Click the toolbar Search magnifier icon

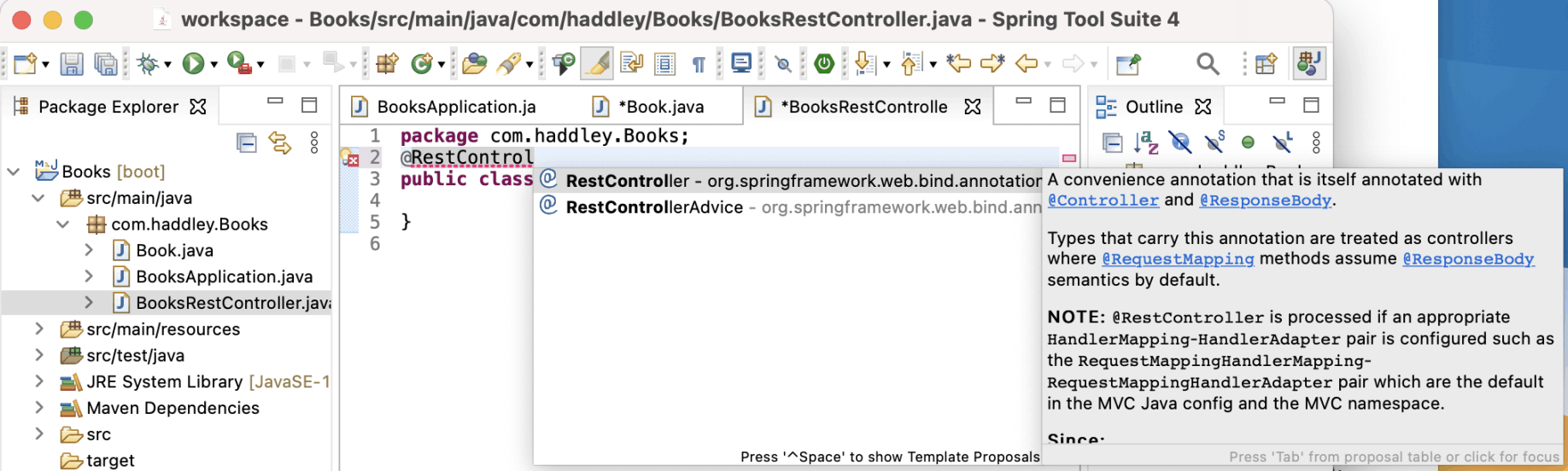[1208, 63]
